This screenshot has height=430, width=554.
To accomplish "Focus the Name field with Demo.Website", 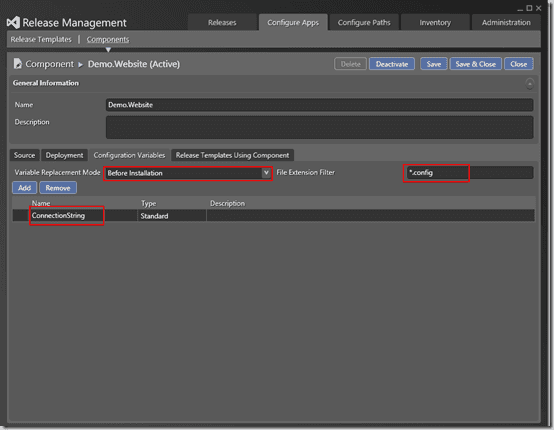I will [x=319, y=105].
